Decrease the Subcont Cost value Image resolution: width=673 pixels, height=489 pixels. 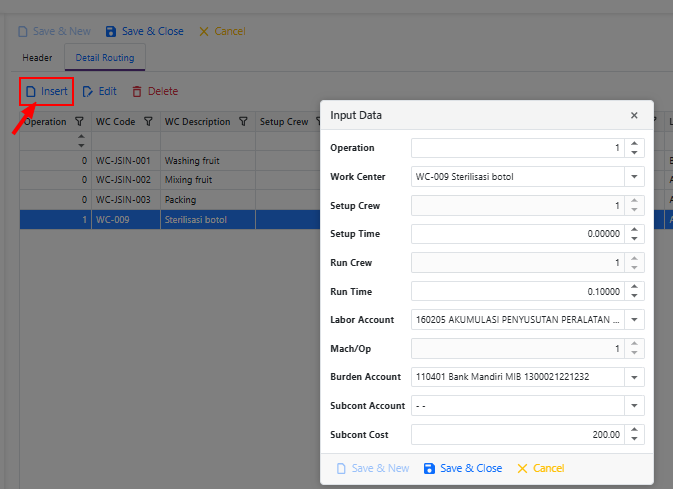634,439
